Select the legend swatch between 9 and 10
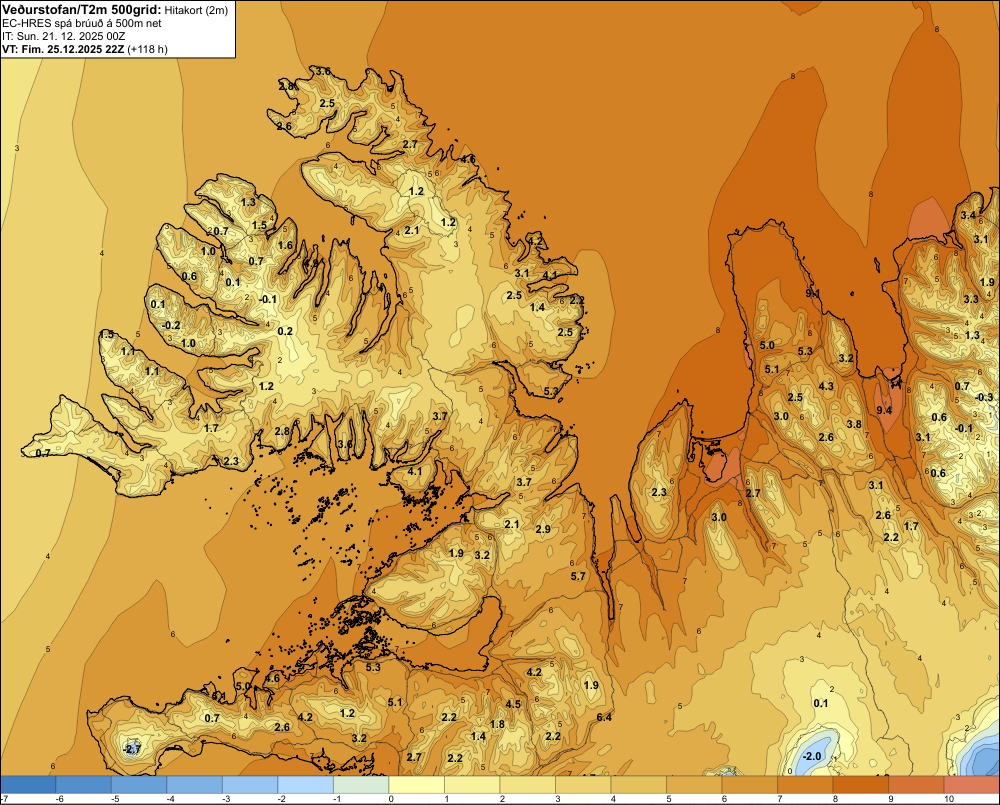This screenshot has height=805, width=1000. point(916,784)
